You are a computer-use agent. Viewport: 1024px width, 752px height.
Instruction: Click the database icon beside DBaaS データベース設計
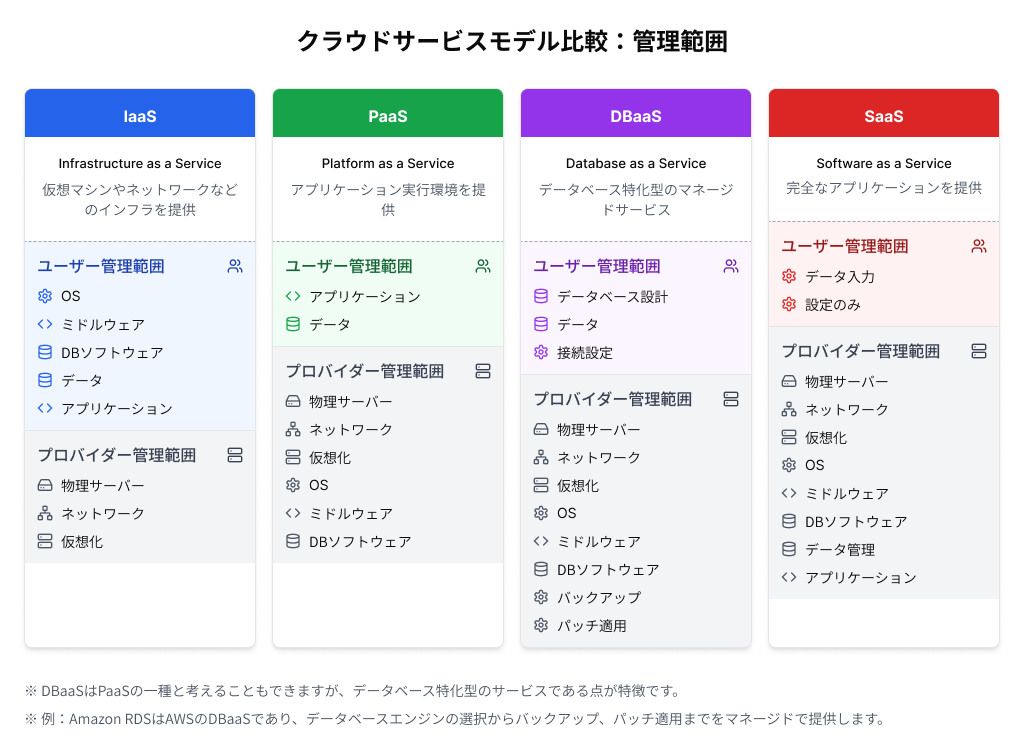(x=541, y=296)
